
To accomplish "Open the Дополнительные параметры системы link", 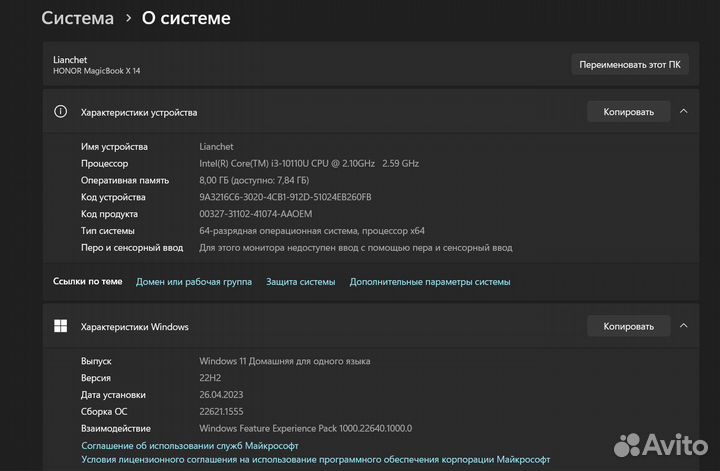I will pyautogui.click(x=430, y=282).
